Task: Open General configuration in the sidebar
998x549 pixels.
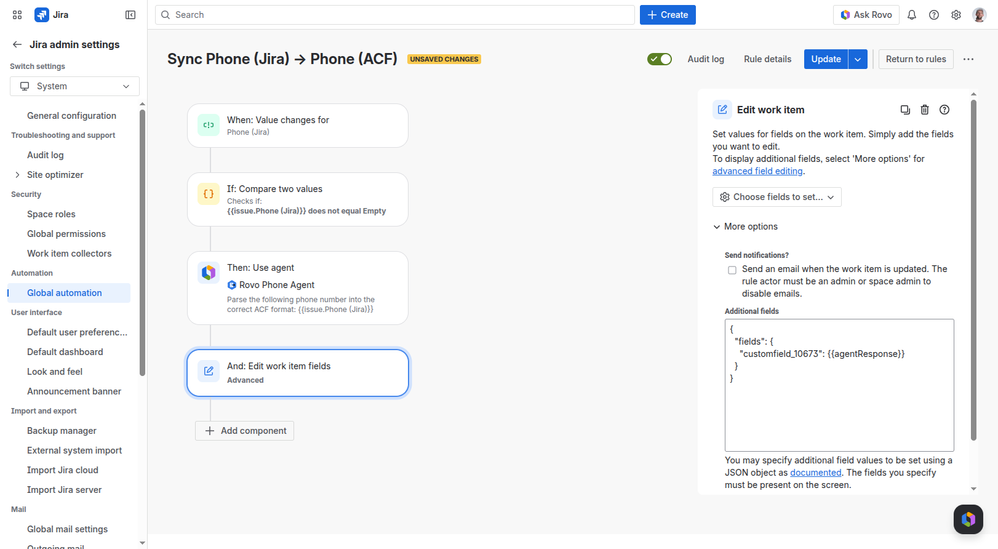Action: pos(71,116)
